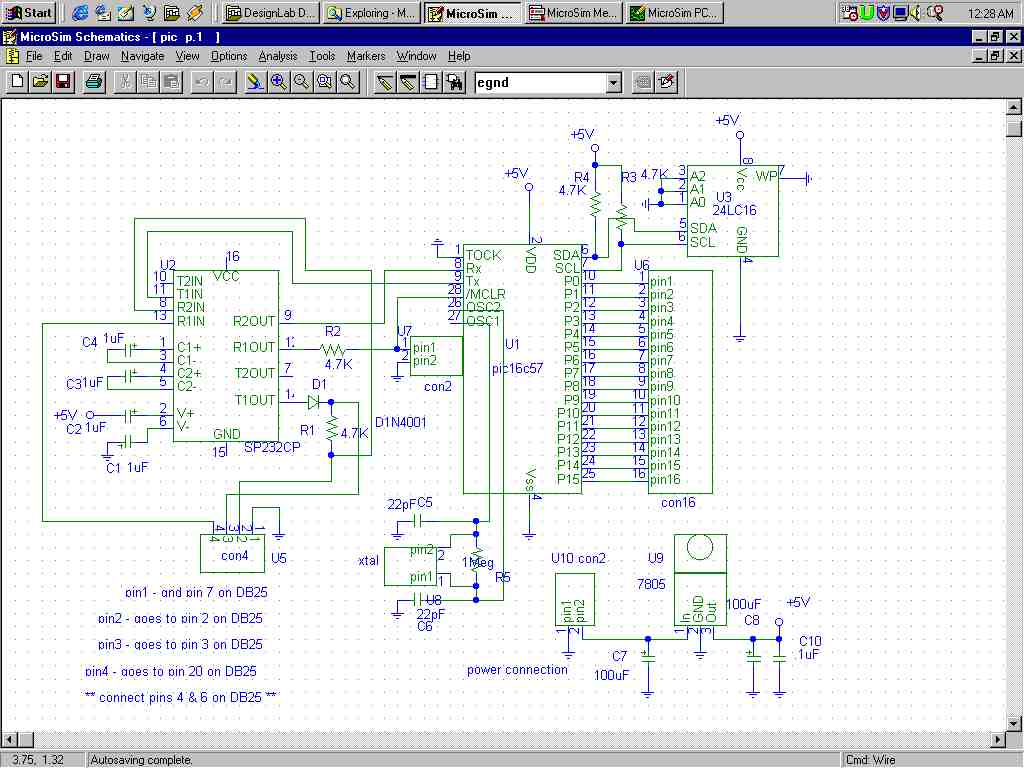Zoom in with the plus magnifier icon

[x=278, y=82]
